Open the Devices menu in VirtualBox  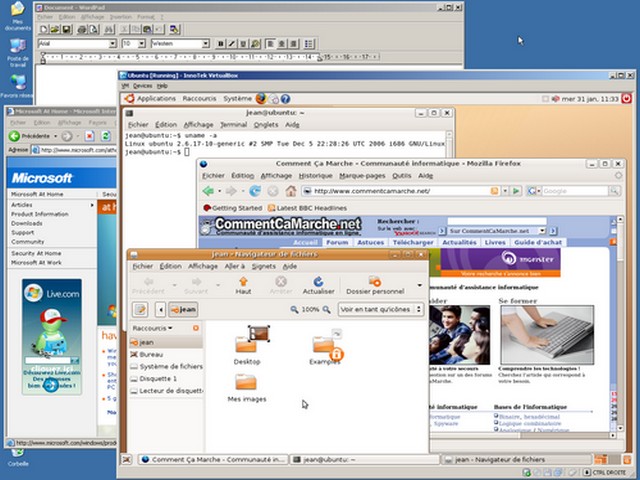(142, 86)
